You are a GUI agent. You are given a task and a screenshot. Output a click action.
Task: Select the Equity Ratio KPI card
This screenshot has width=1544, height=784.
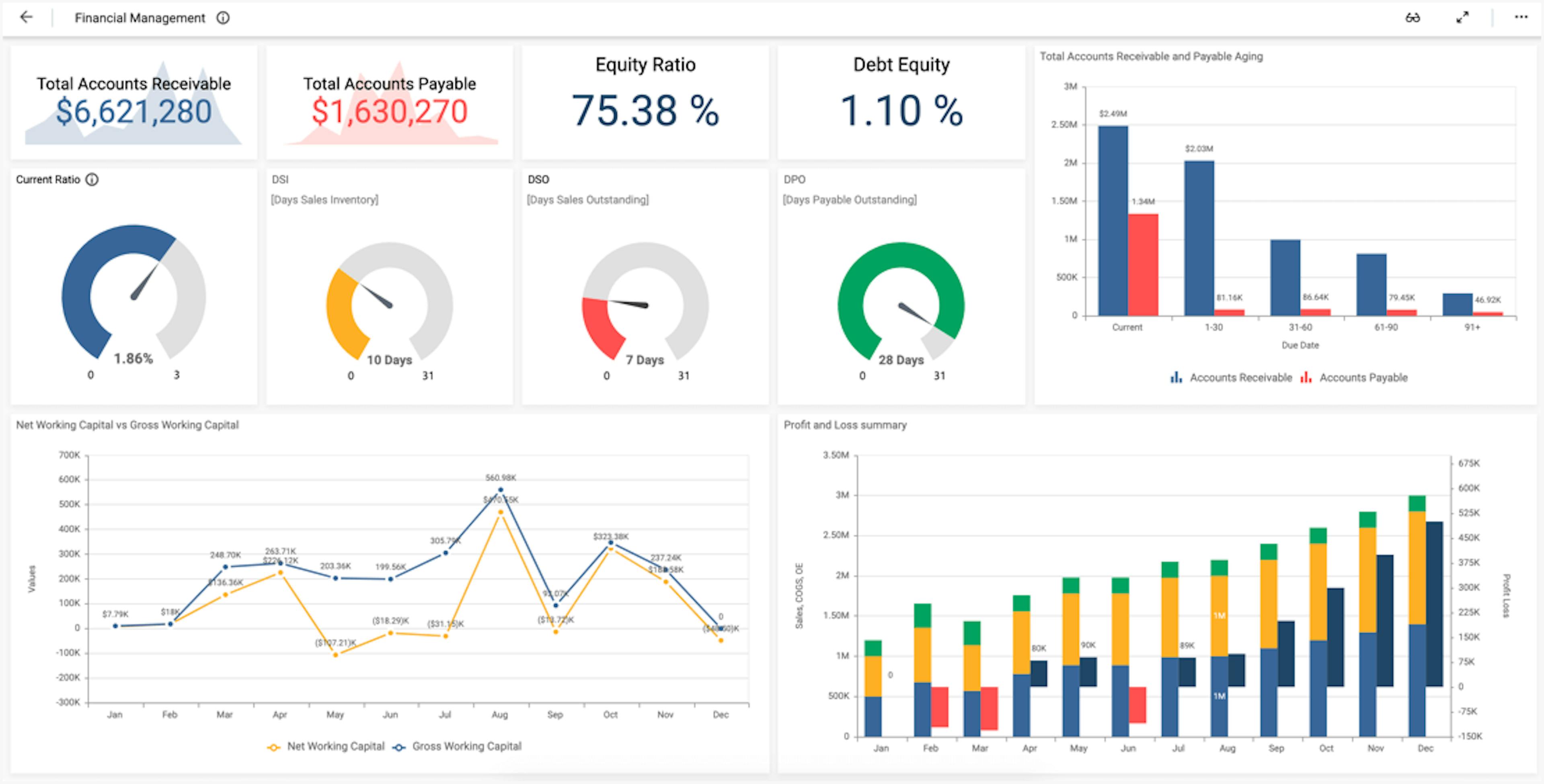pos(645,102)
